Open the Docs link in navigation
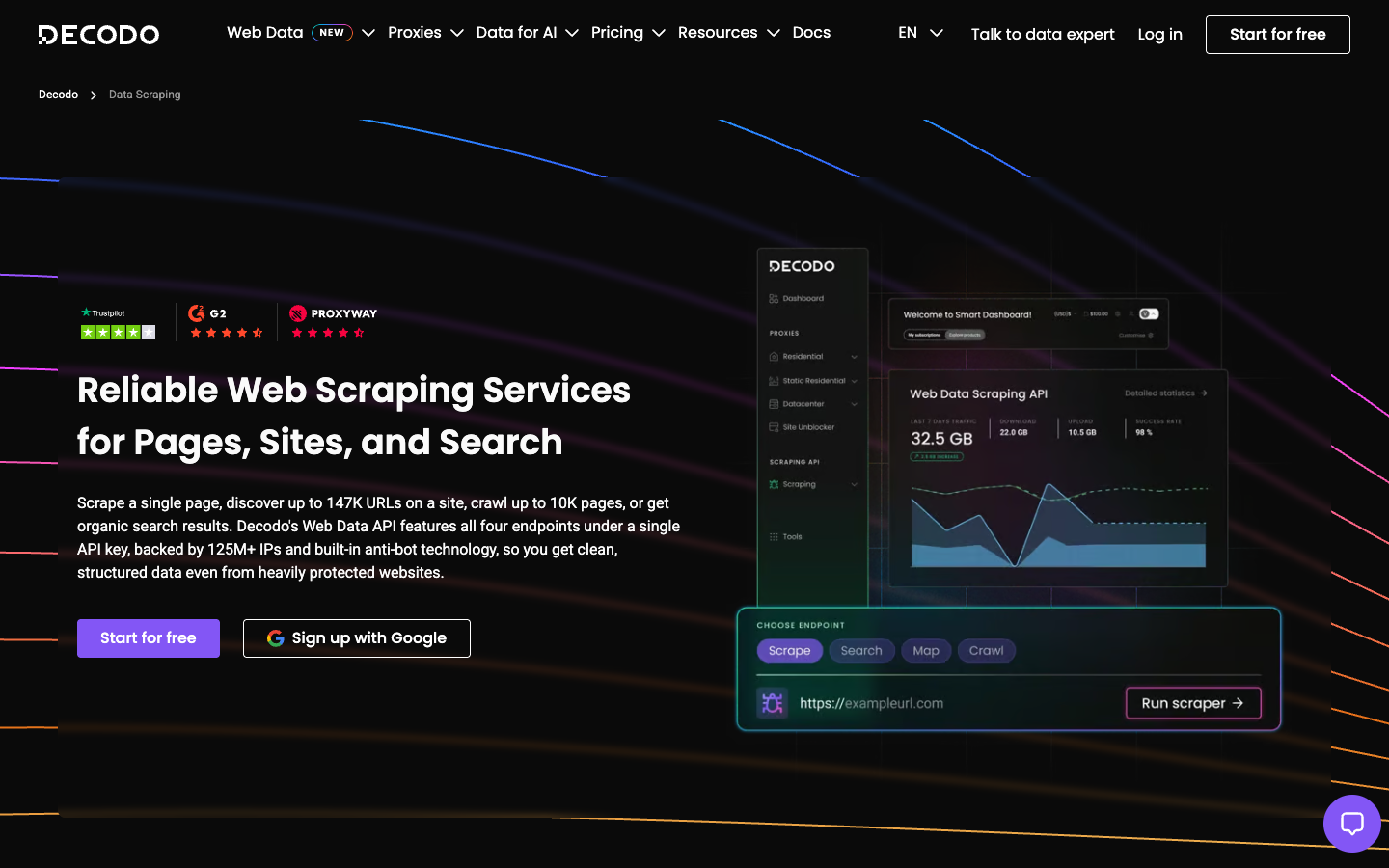 [811, 33]
